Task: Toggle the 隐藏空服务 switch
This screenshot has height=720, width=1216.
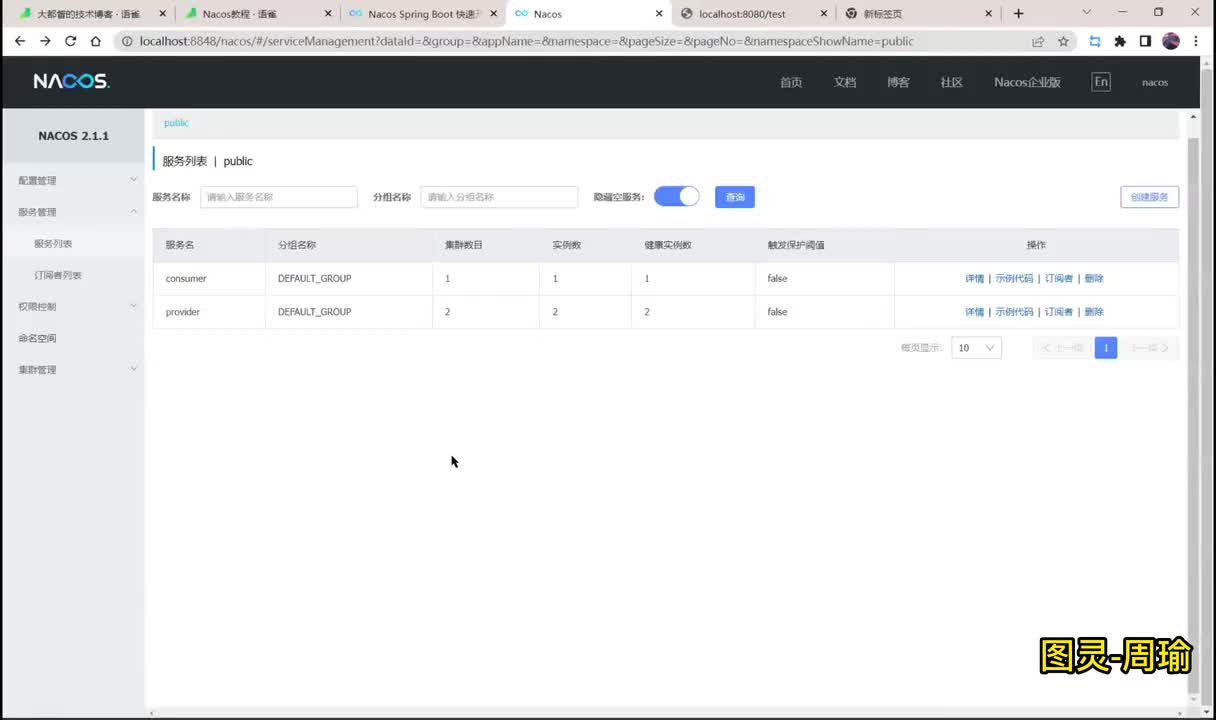Action: click(x=677, y=196)
